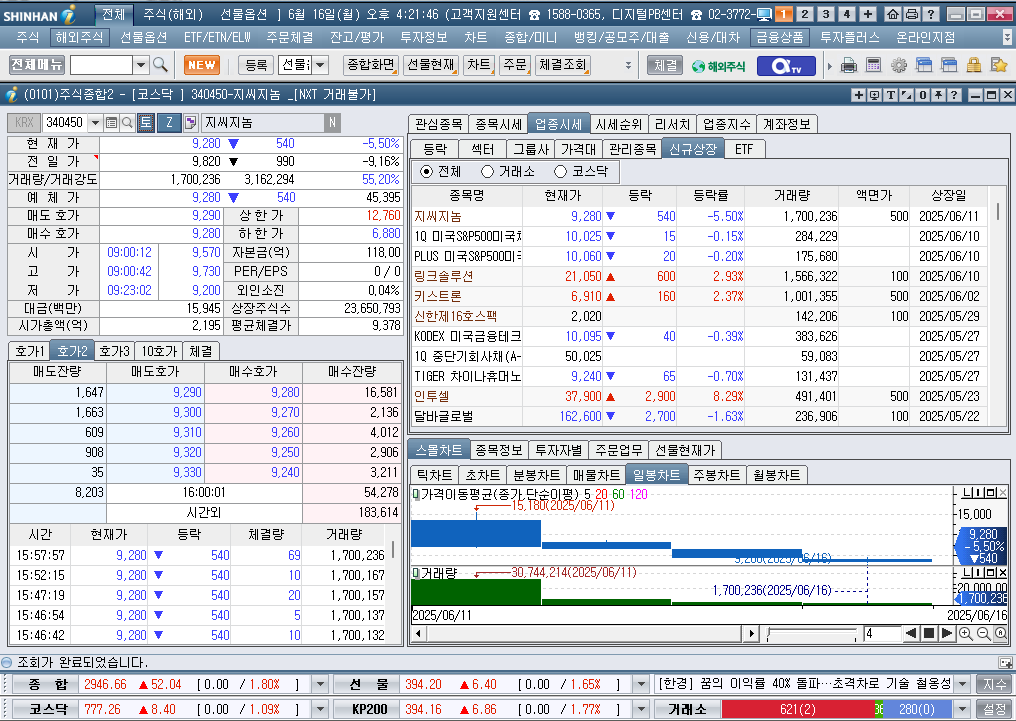Image resolution: width=1016 pixels, height=721 pixels.
Task: Click the pin icon in 주식종합2 title bar
Action: (938, 95)
